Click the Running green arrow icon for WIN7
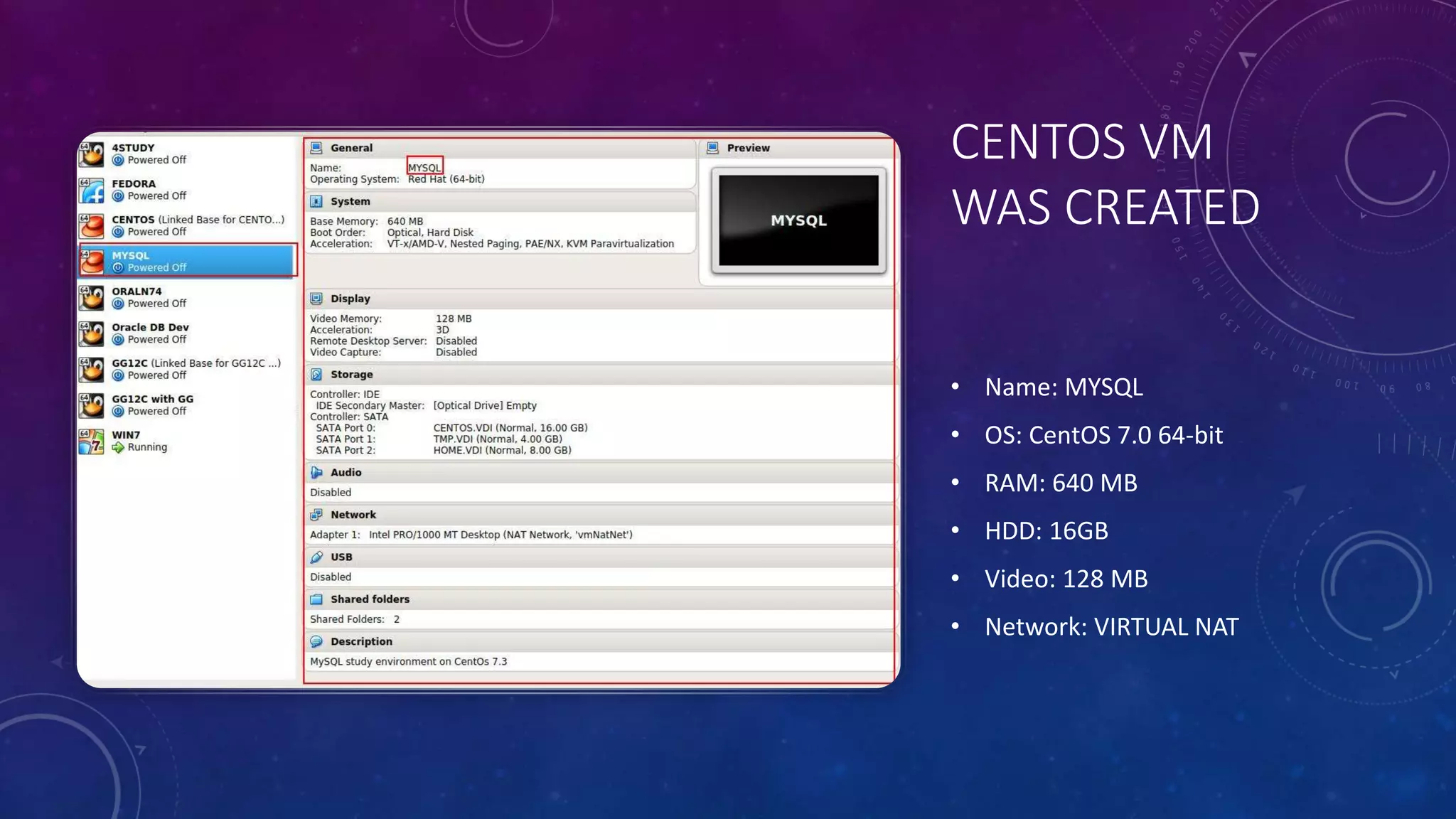This screenshot has width=1456, height=819. click(118, 447)
